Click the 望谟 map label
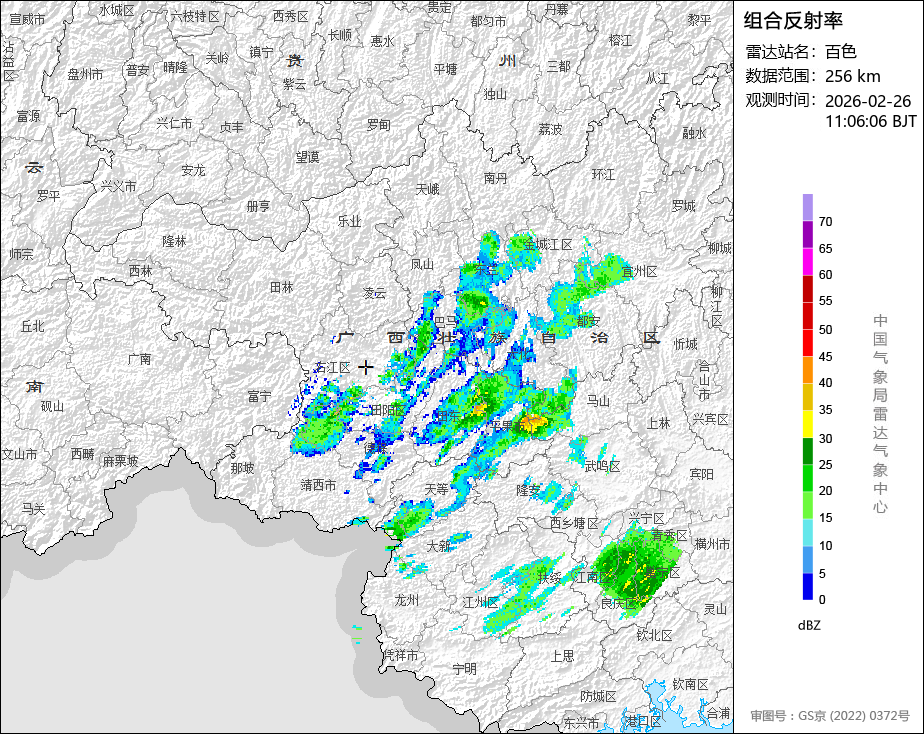 click(x=307, y=157)
